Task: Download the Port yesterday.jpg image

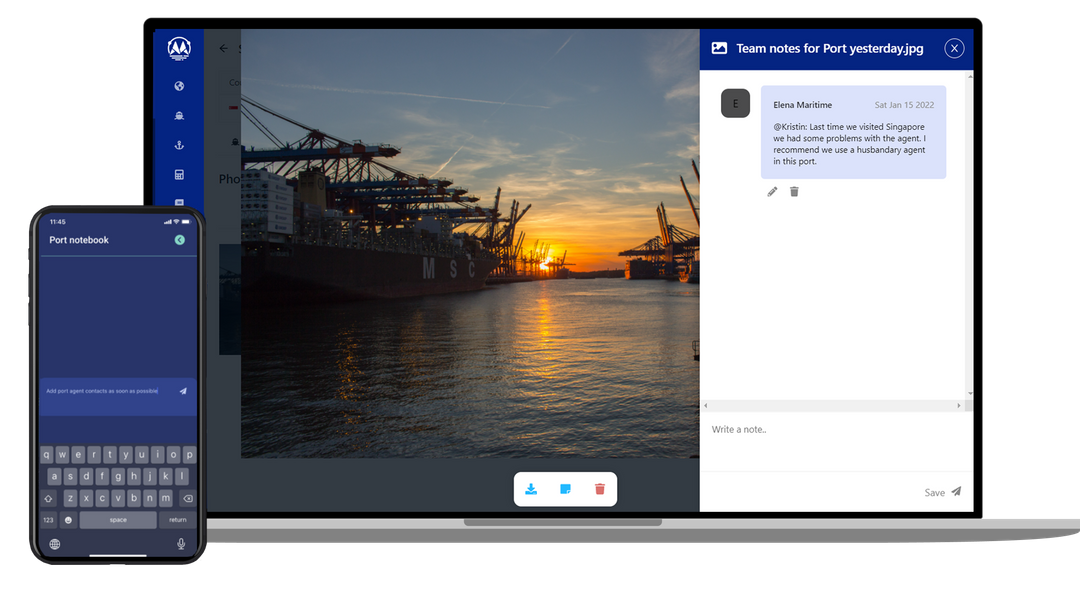Action: [531, 489]
